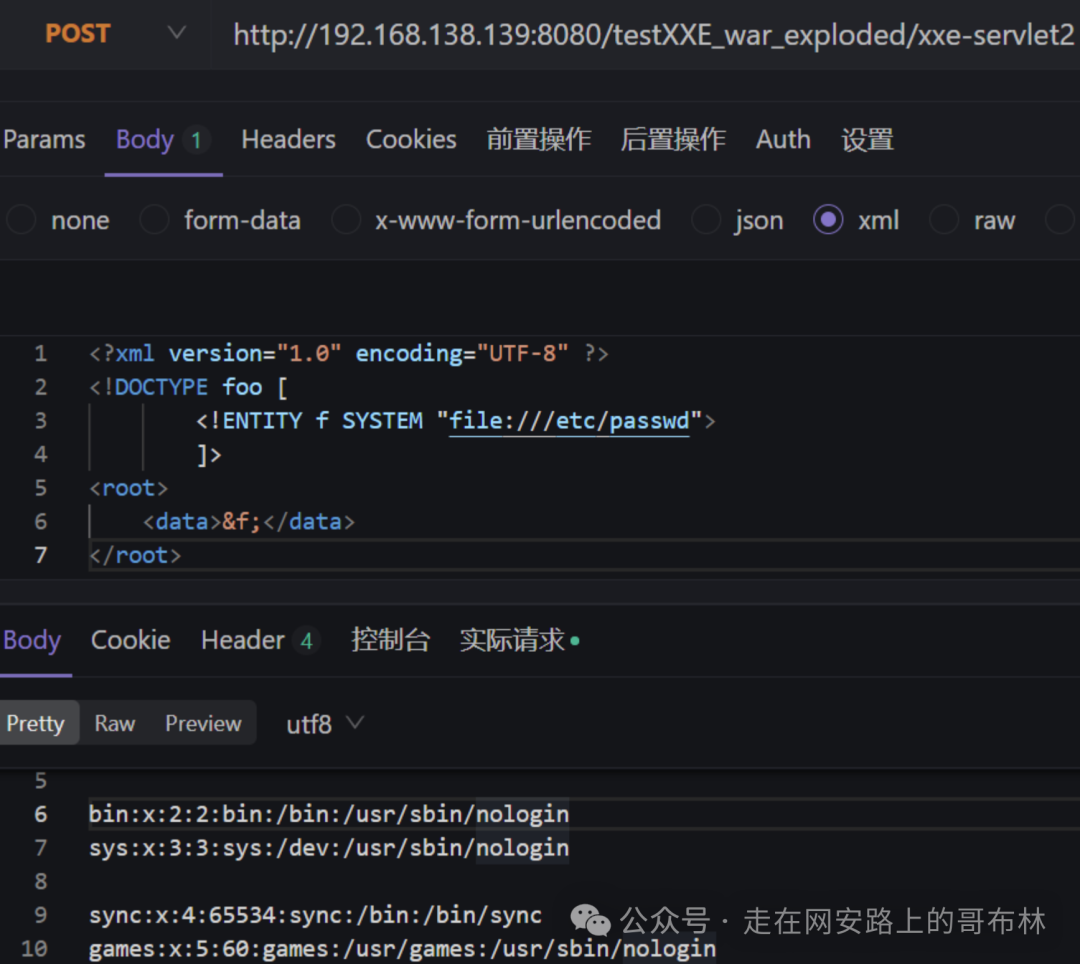Switch response view to Raw
Screen dimensions: 1080x964
[114, 723]
